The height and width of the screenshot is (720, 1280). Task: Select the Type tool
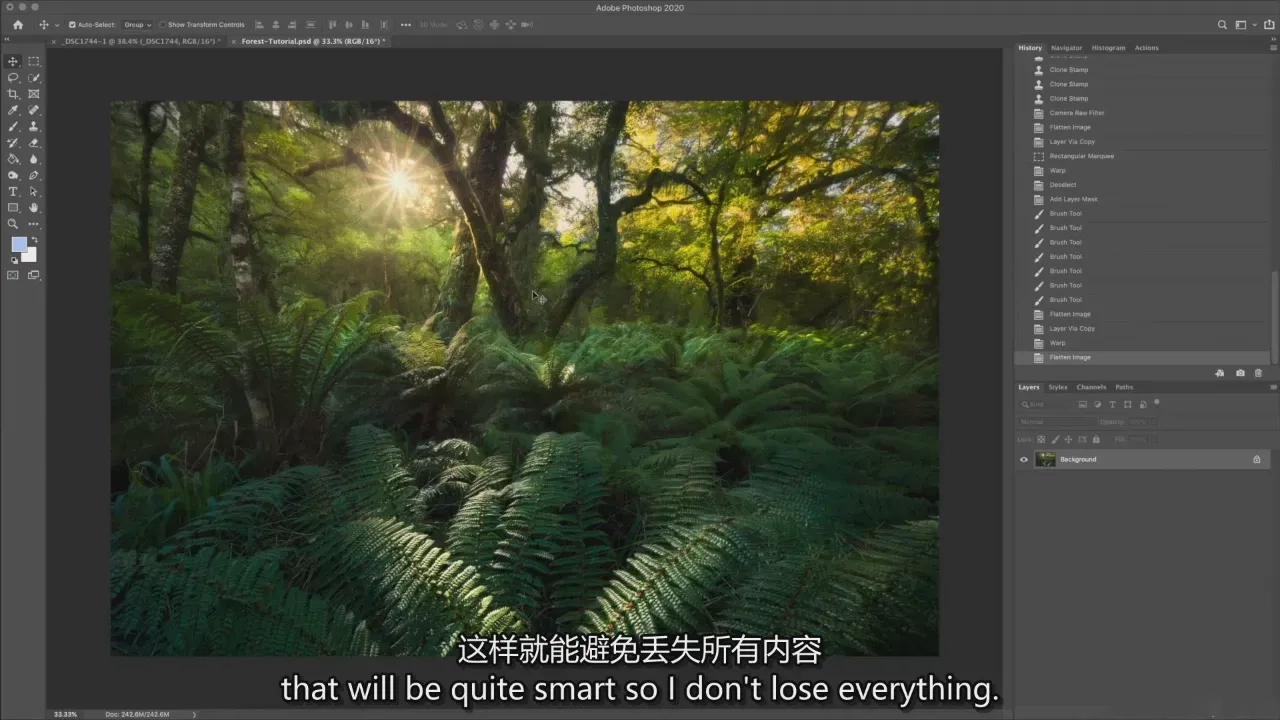[x=13, y=191]
